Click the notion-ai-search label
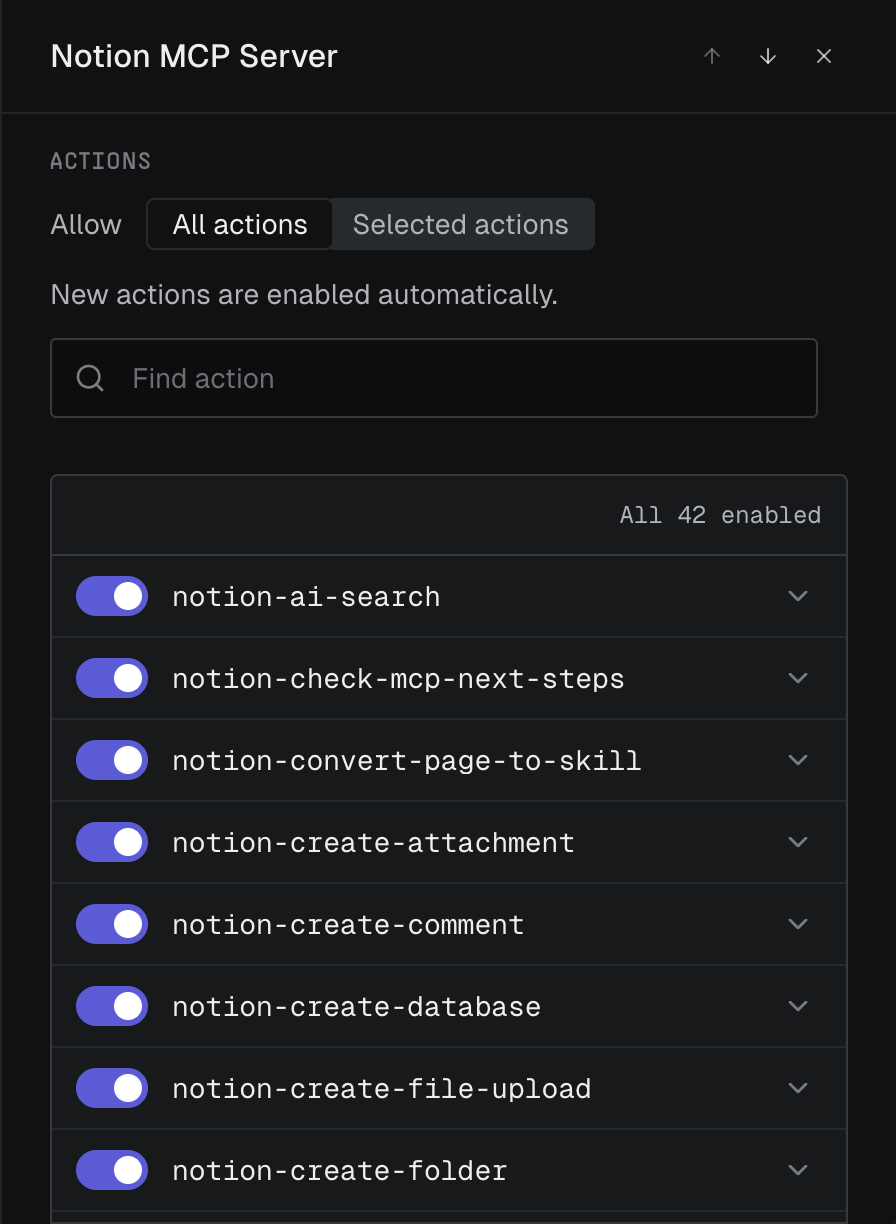This screenshot has height=1224, width=896. (306, 597)
